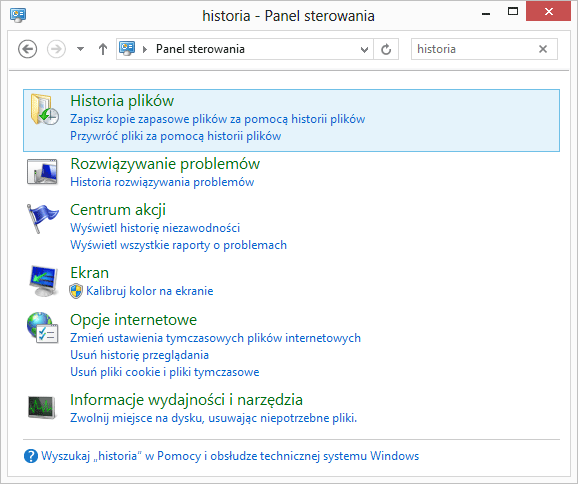Screen dimensions: 578x484
Task: Minimize the Panel sterowania window
Action: [x=486, y=14]
